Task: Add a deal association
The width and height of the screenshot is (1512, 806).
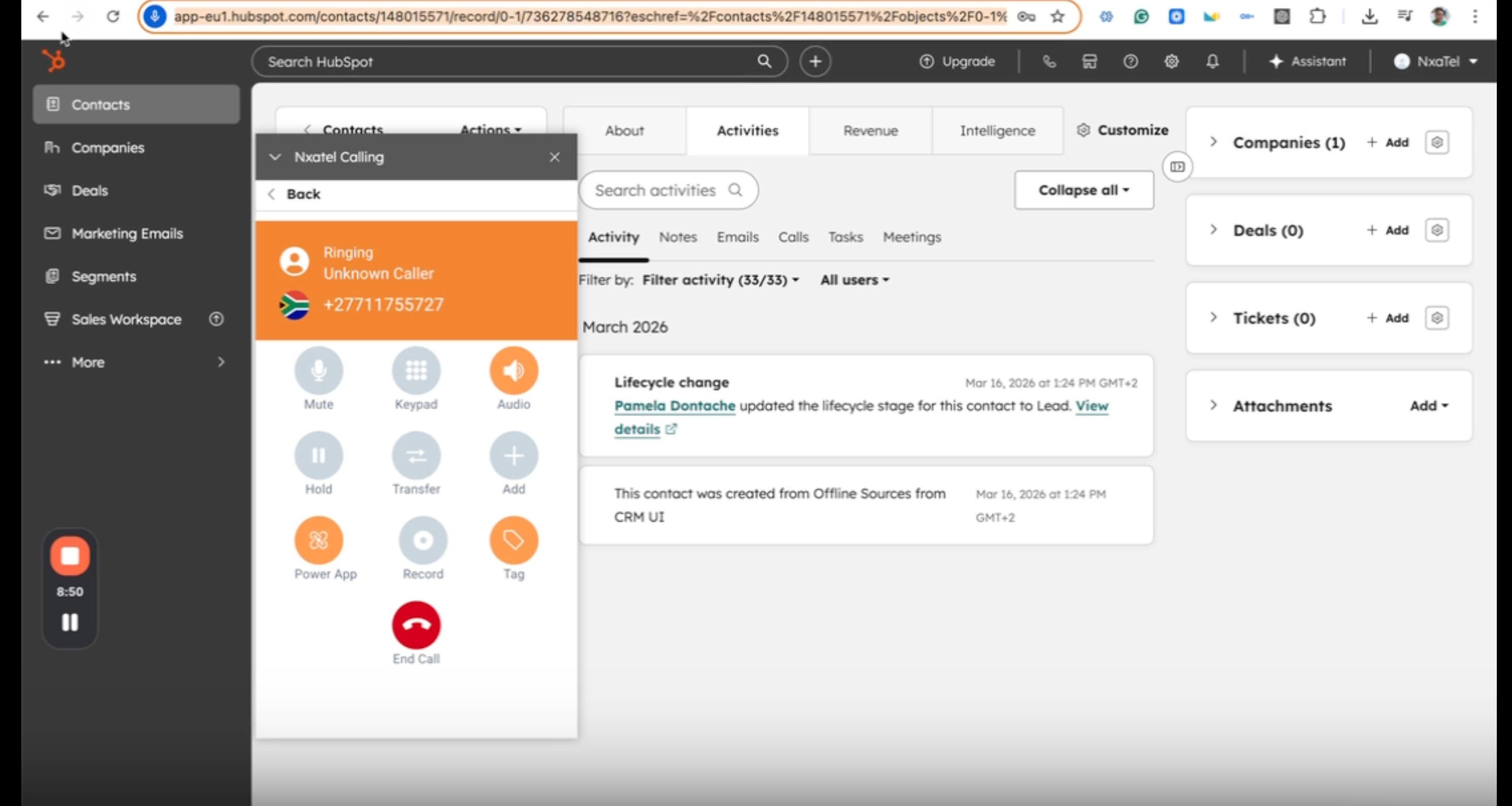Action: click(1388, 230)
